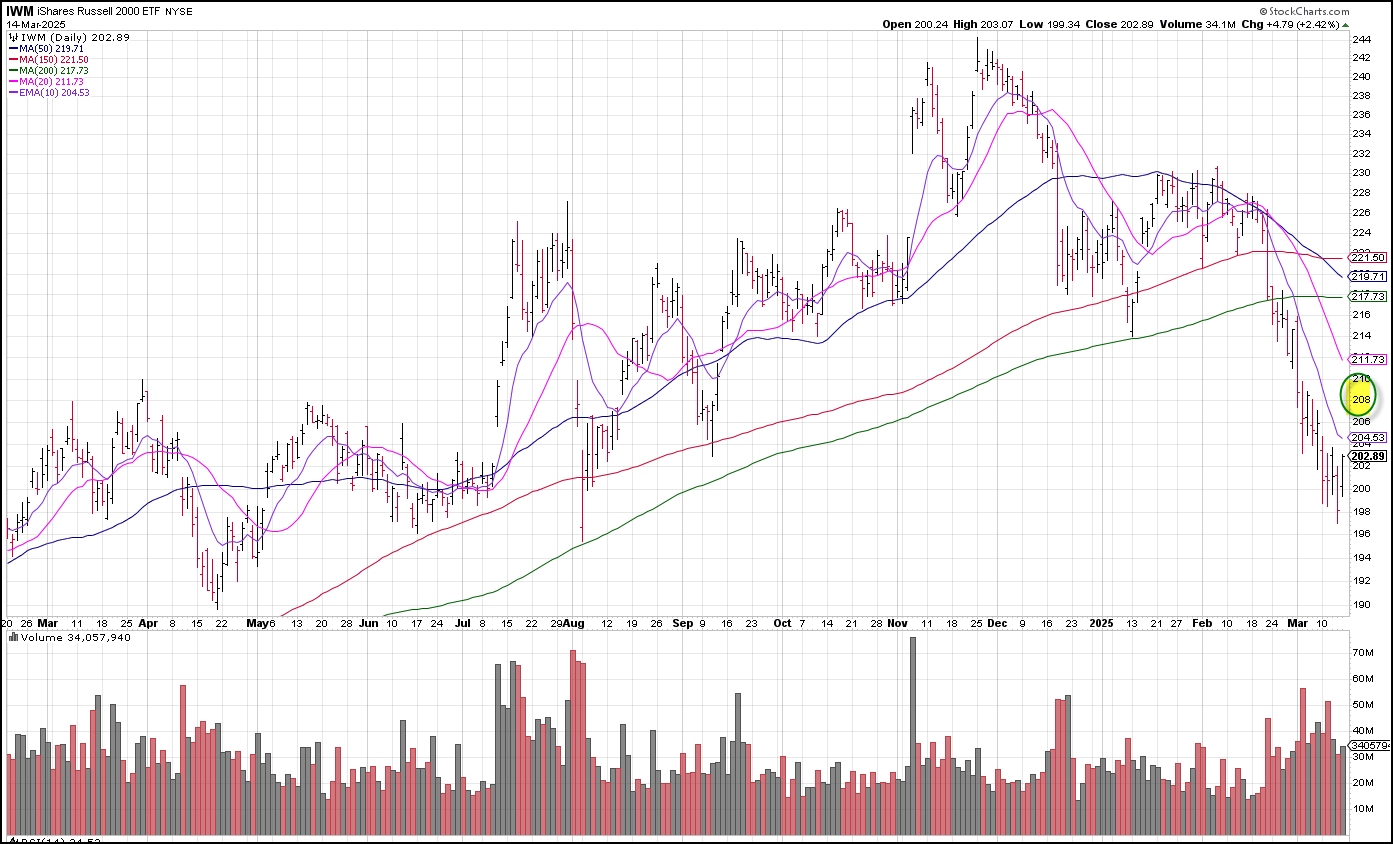
Task: Click the red 221.50 price tag on axis
Action: coord(1366,257)
